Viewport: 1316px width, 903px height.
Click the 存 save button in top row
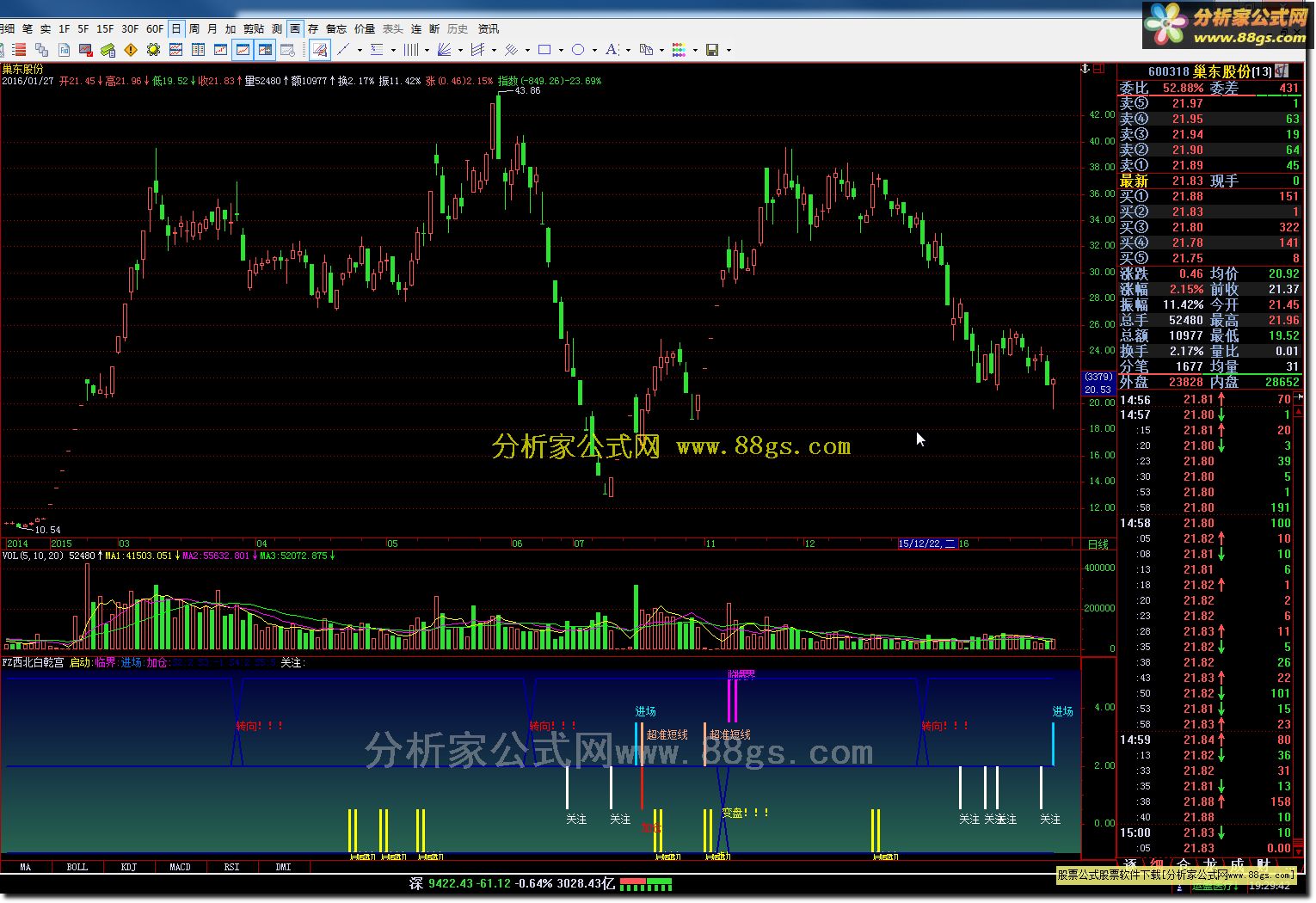pos(313,28)
